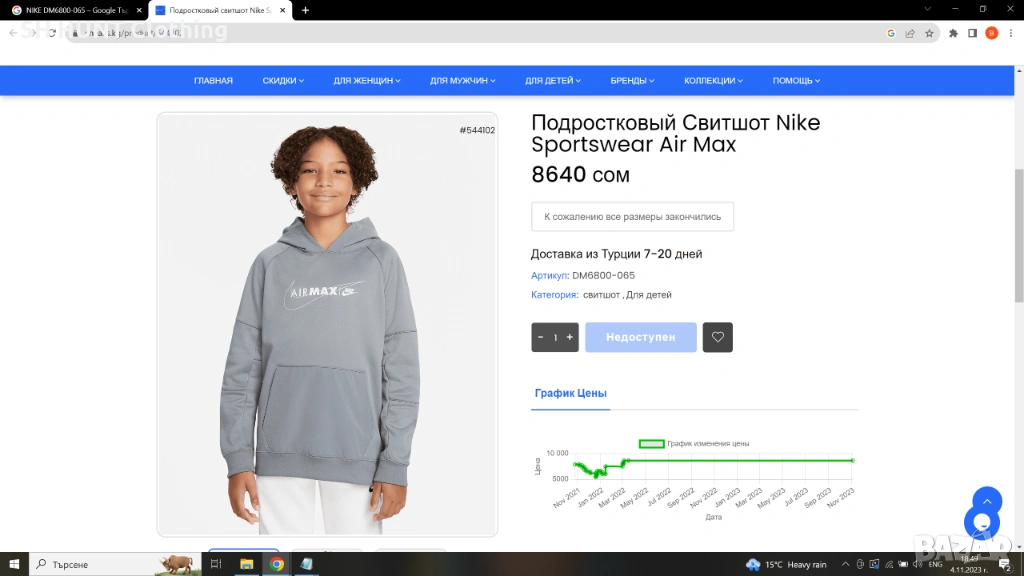Open the Chrome side panel icon

pos(972,33)
